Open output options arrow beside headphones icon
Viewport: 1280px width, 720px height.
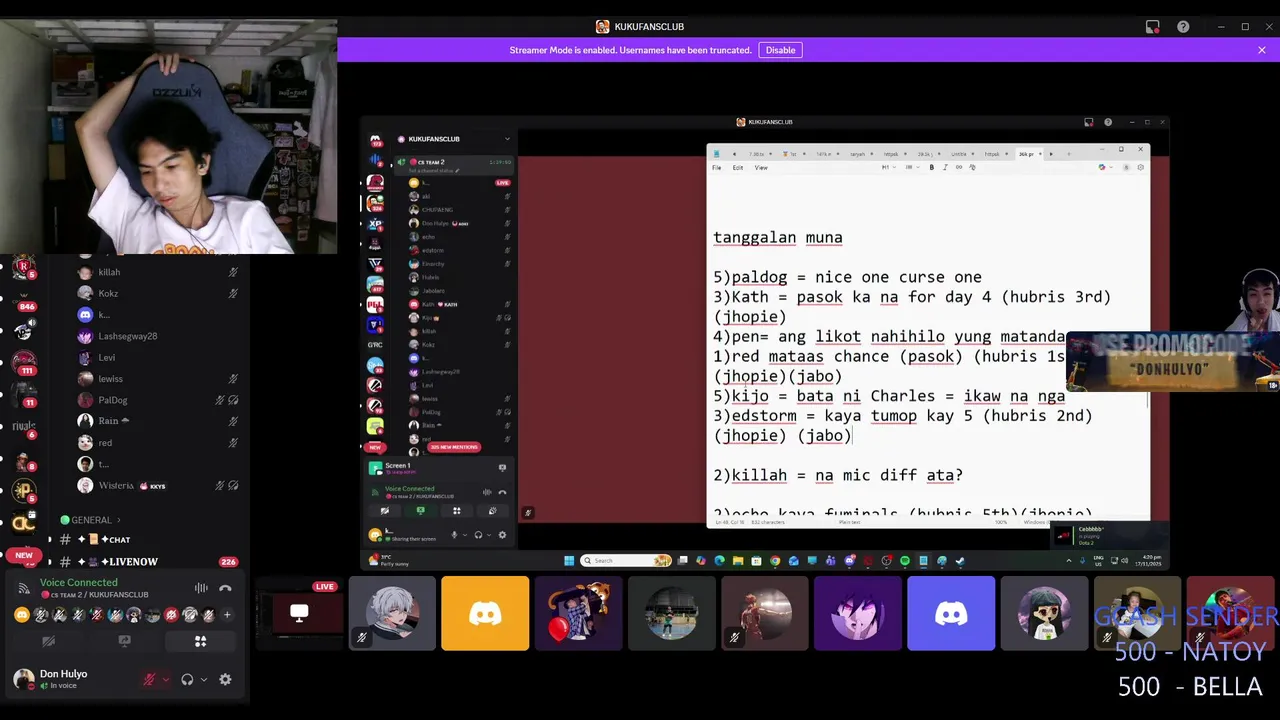tap(203, 680)
